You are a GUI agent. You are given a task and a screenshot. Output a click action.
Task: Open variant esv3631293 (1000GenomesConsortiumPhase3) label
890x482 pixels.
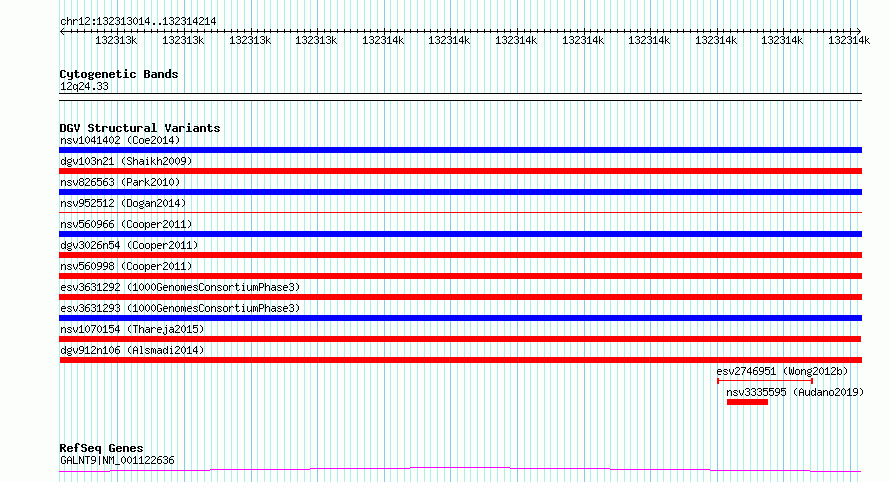180,308
